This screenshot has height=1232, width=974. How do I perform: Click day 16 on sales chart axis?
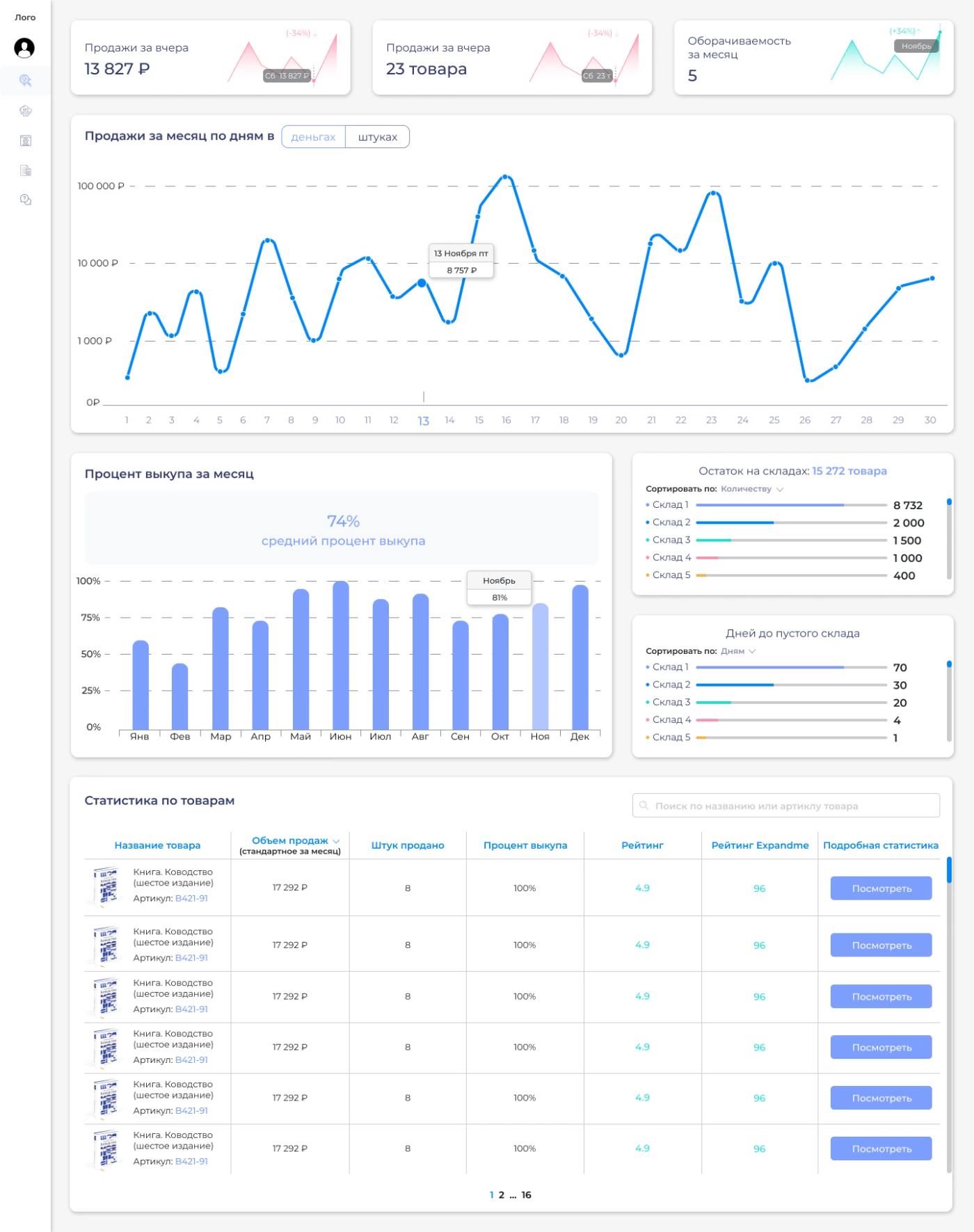(506, 420)
